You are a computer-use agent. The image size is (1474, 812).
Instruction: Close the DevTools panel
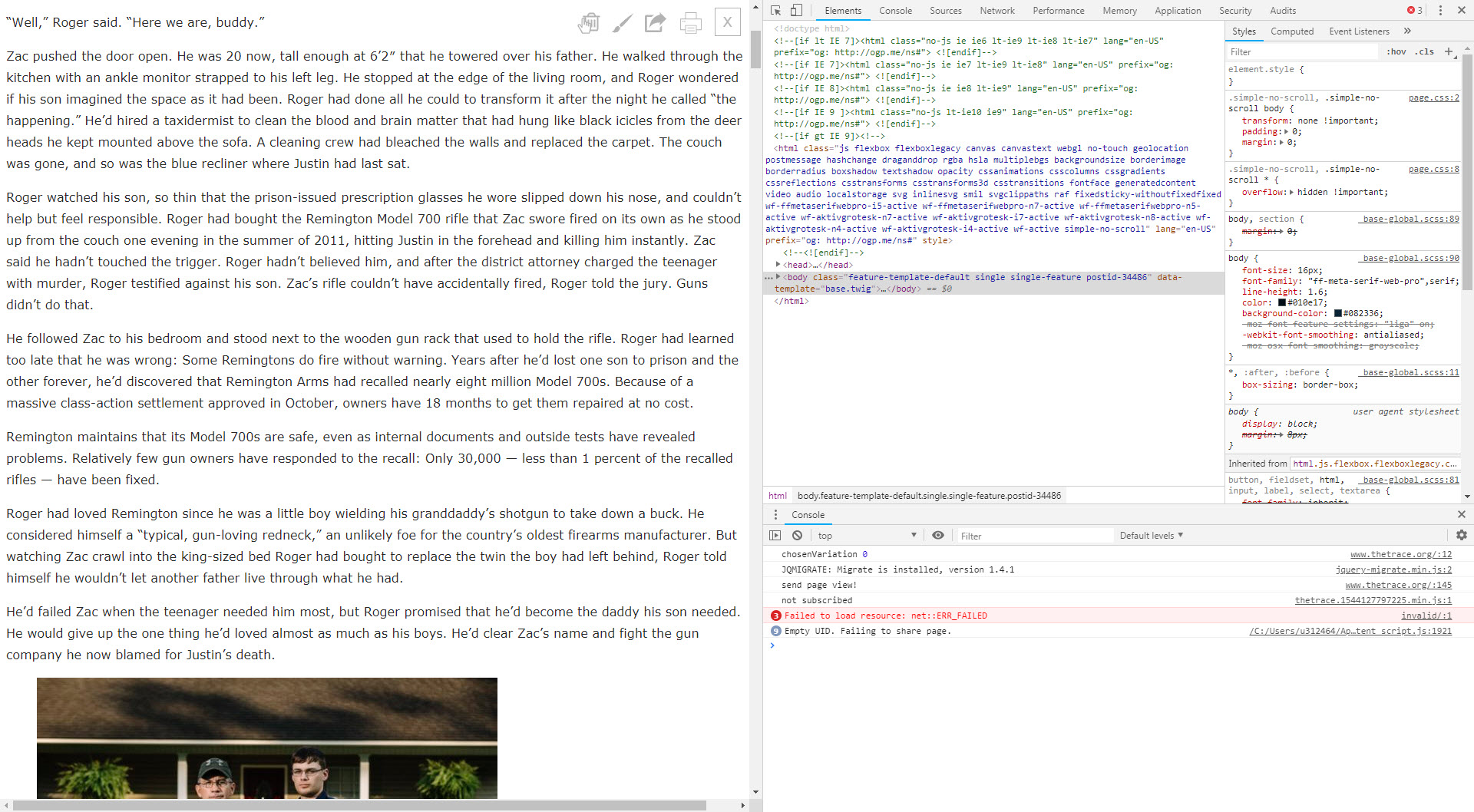coord(1462,11)
